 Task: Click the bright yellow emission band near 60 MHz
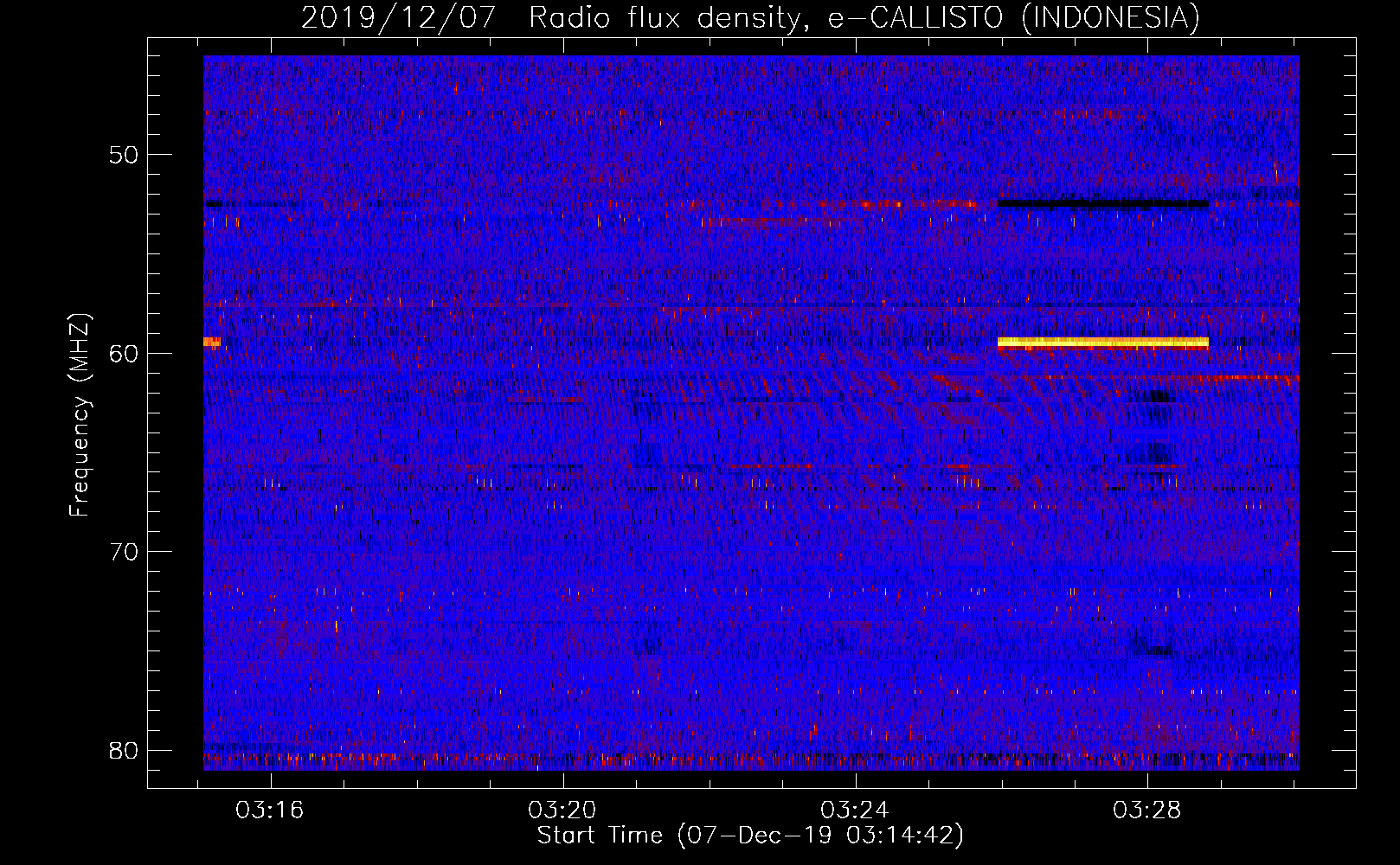tap(1103, 343)
